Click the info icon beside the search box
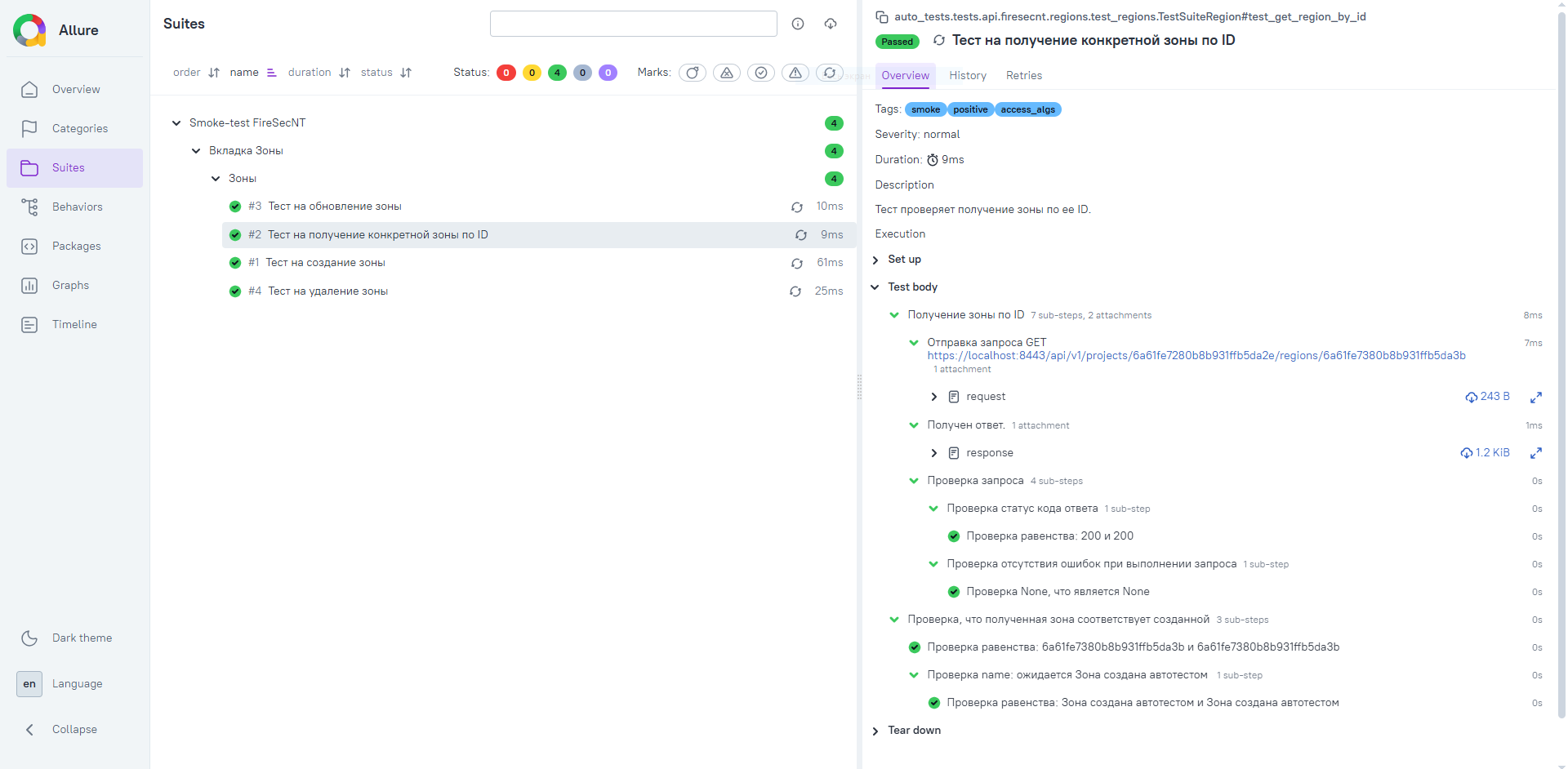The height and width of the screenshot is (769, 1568). (x=798, y=24)
